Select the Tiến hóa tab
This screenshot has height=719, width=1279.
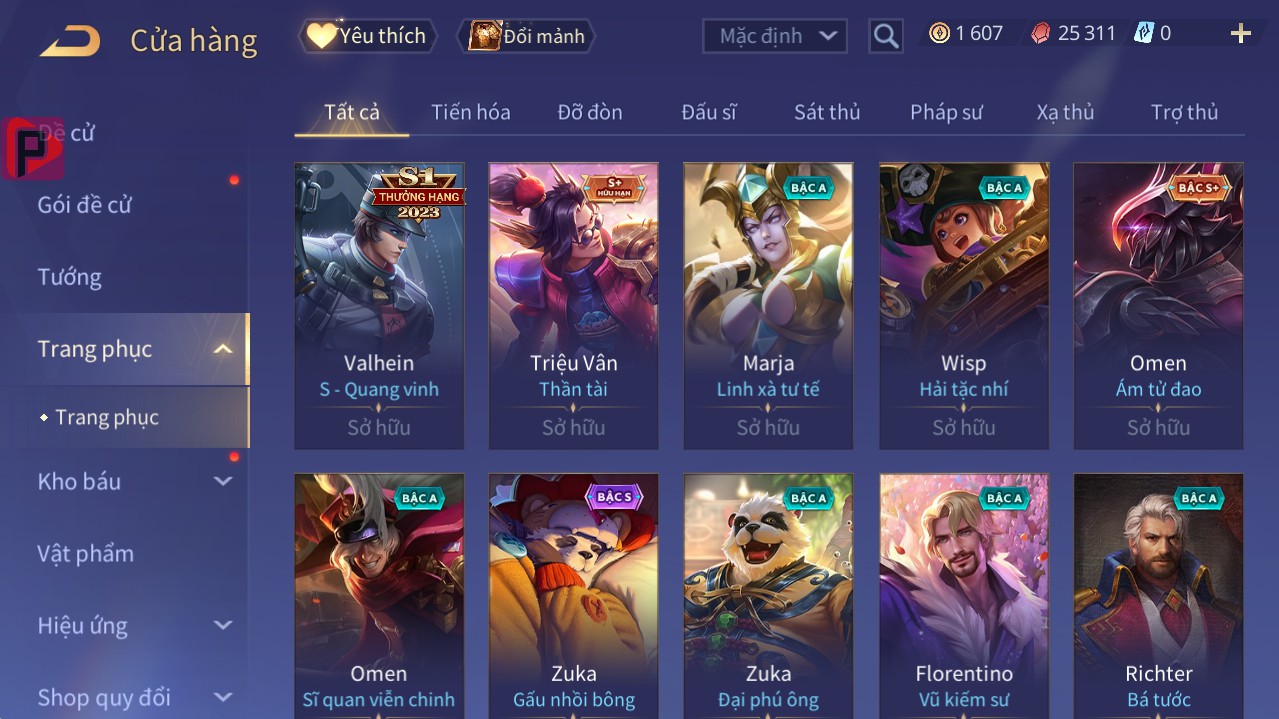point(471,112)
